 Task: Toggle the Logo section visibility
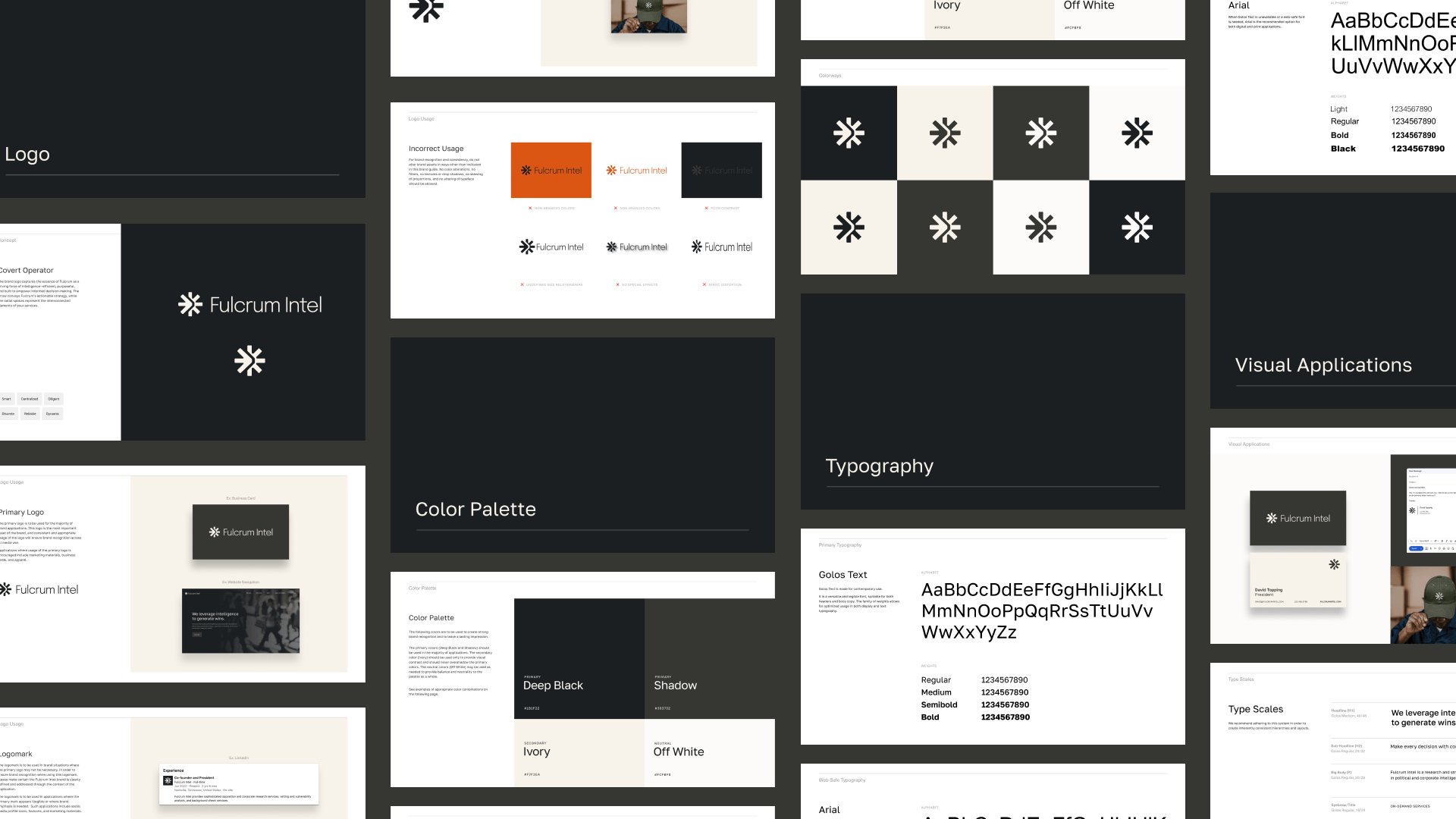[27, 153]
